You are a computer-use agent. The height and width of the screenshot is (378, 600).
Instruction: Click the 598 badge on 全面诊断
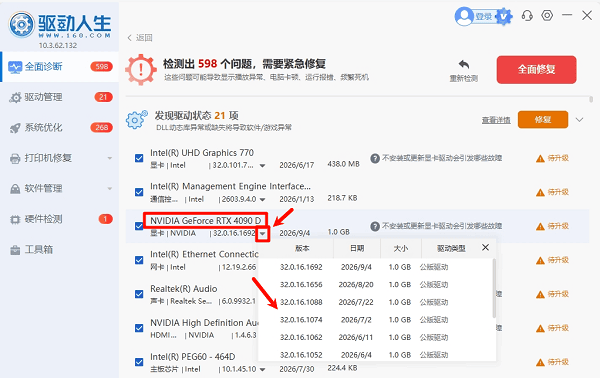pos(101,67)
